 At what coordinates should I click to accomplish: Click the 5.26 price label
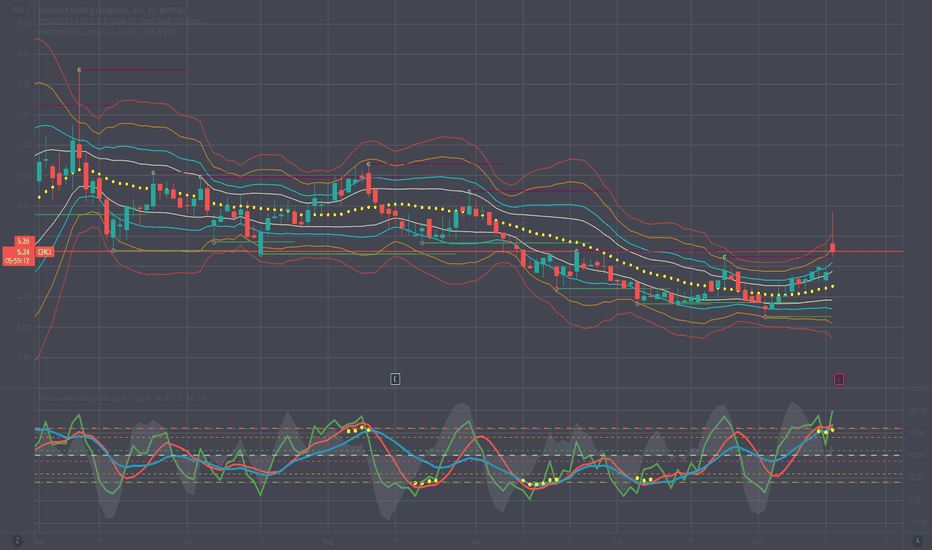tap(23, 241)
